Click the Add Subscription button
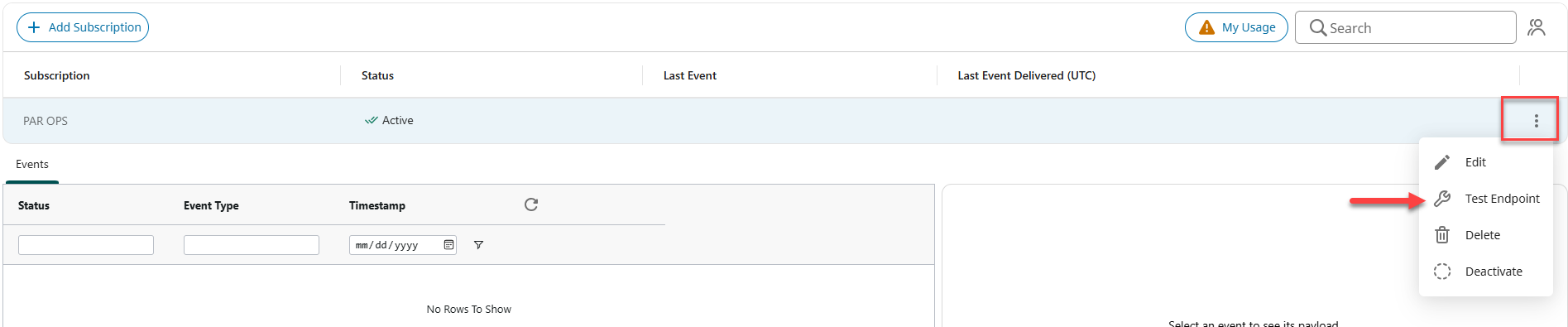The image size is (1568, 327). click(x=83, y=27)
